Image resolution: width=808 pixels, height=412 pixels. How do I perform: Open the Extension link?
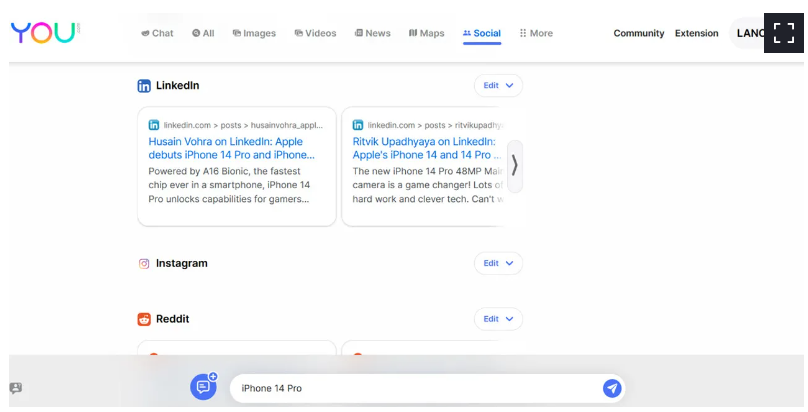pyautogui.click(x=696, y=33)
